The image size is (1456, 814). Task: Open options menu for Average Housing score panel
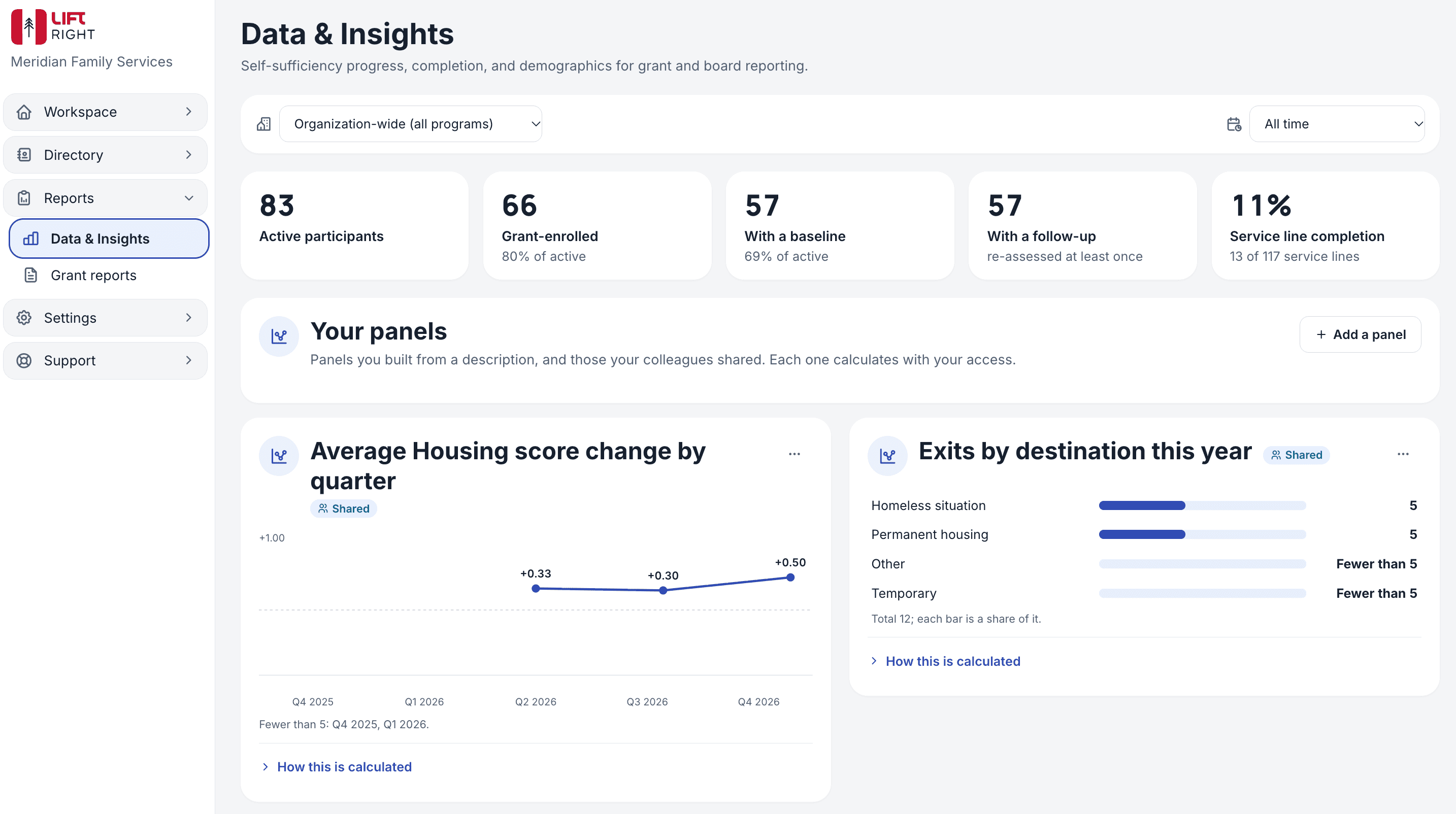[x=794, y=454]
